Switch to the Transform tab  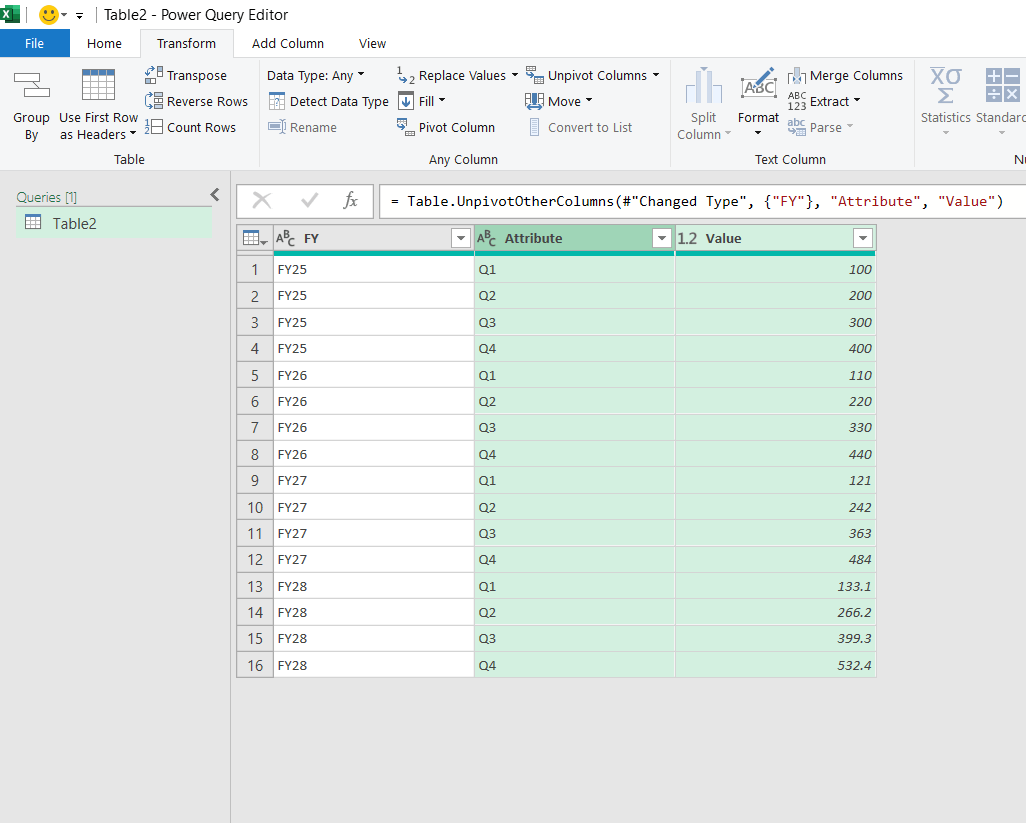186,43
